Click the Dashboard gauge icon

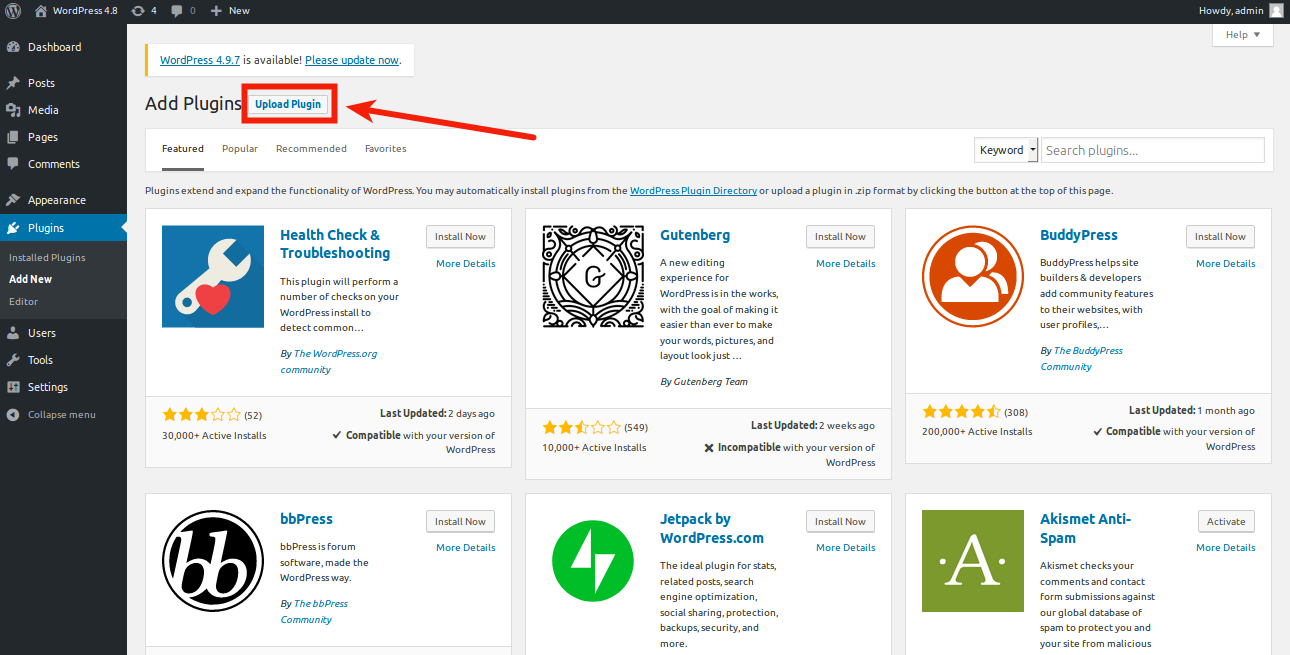pyautogui.click(x=13, y=47)
